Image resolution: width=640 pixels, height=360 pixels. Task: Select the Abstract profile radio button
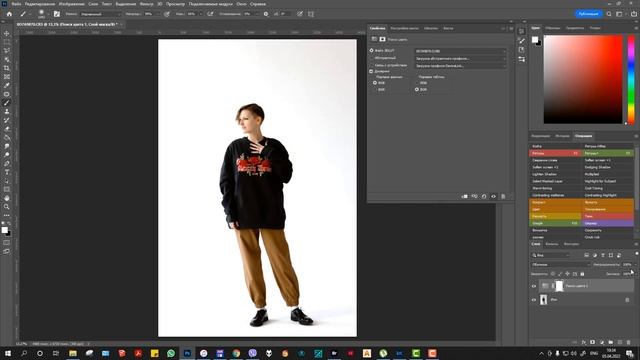click(371, 58)
